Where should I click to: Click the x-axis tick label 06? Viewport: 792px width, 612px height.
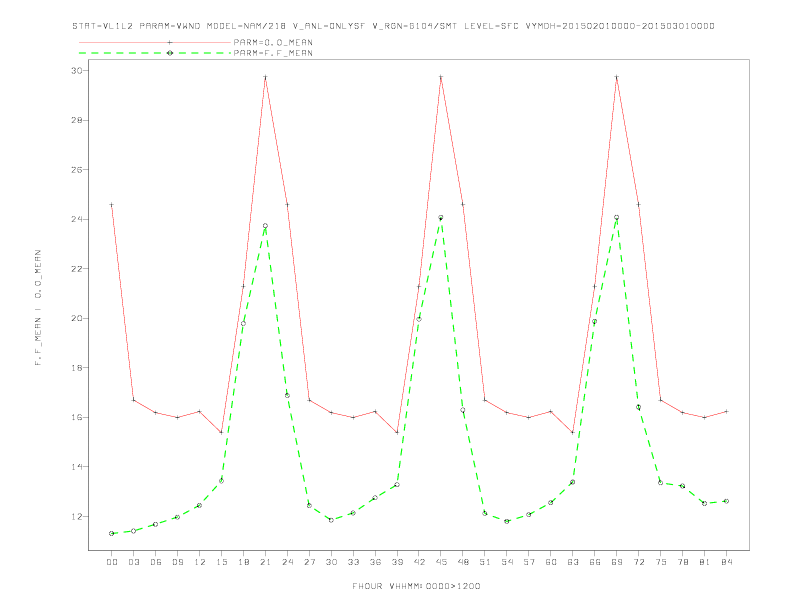point(156,562)
